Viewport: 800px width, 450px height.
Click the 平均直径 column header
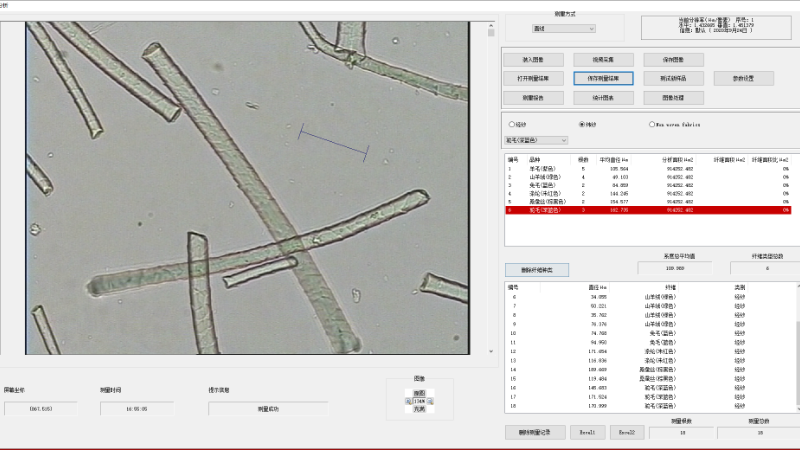click(614, 159)
